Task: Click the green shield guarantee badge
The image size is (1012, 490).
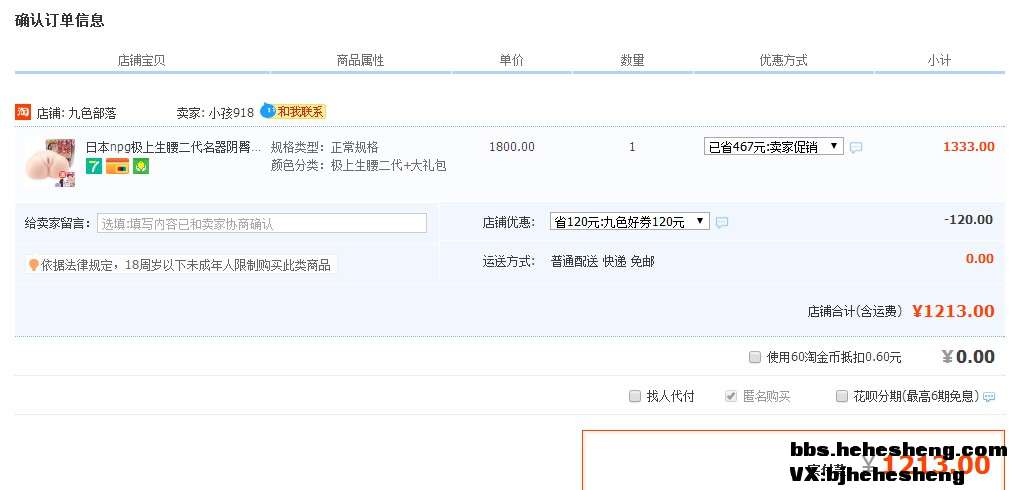Action: tap(141, 166)
